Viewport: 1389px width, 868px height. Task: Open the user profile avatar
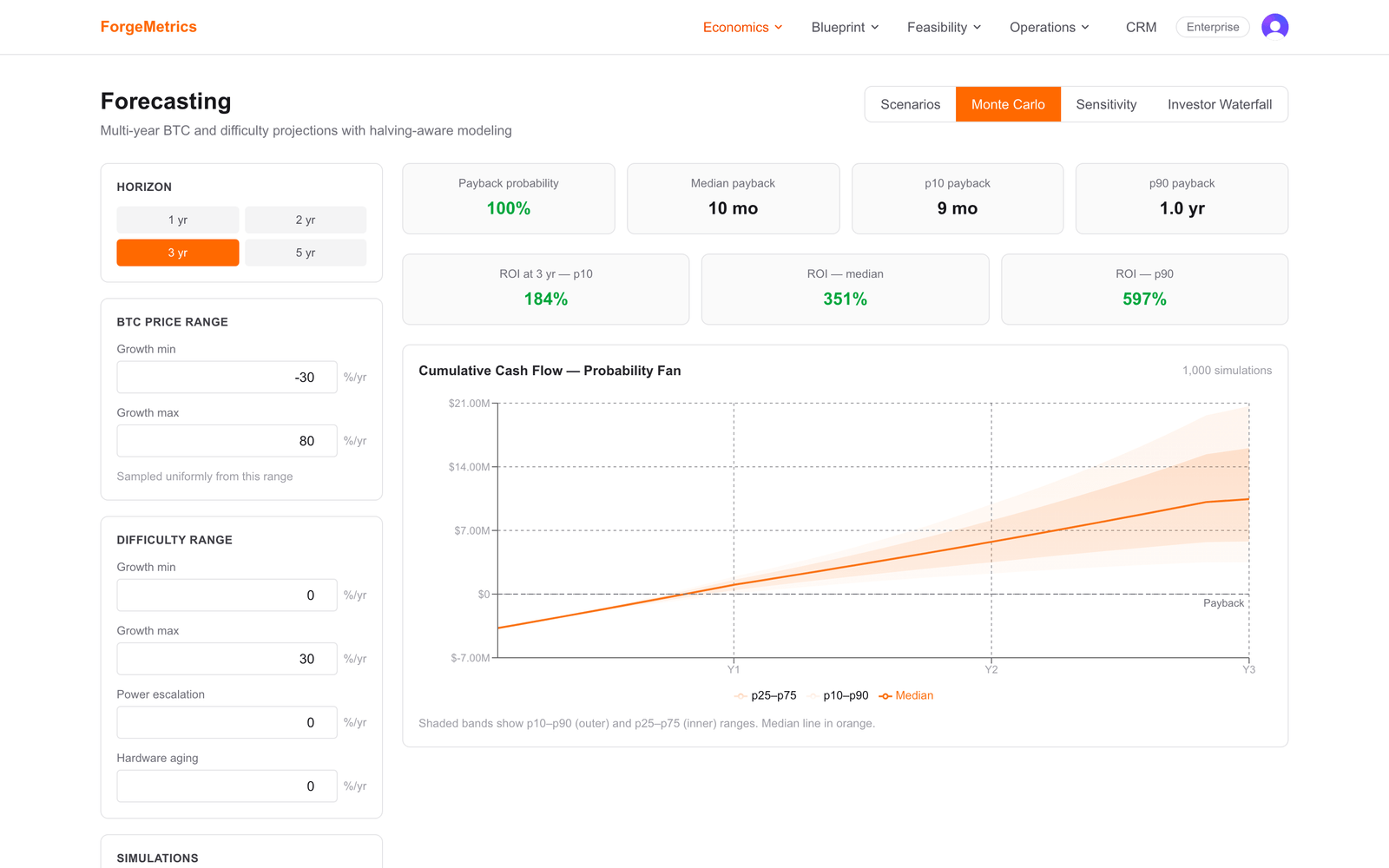(x=1274, y=27)
